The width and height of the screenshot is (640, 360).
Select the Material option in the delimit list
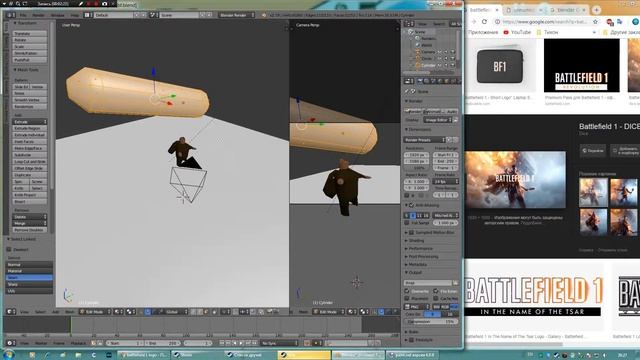(29, 271)
